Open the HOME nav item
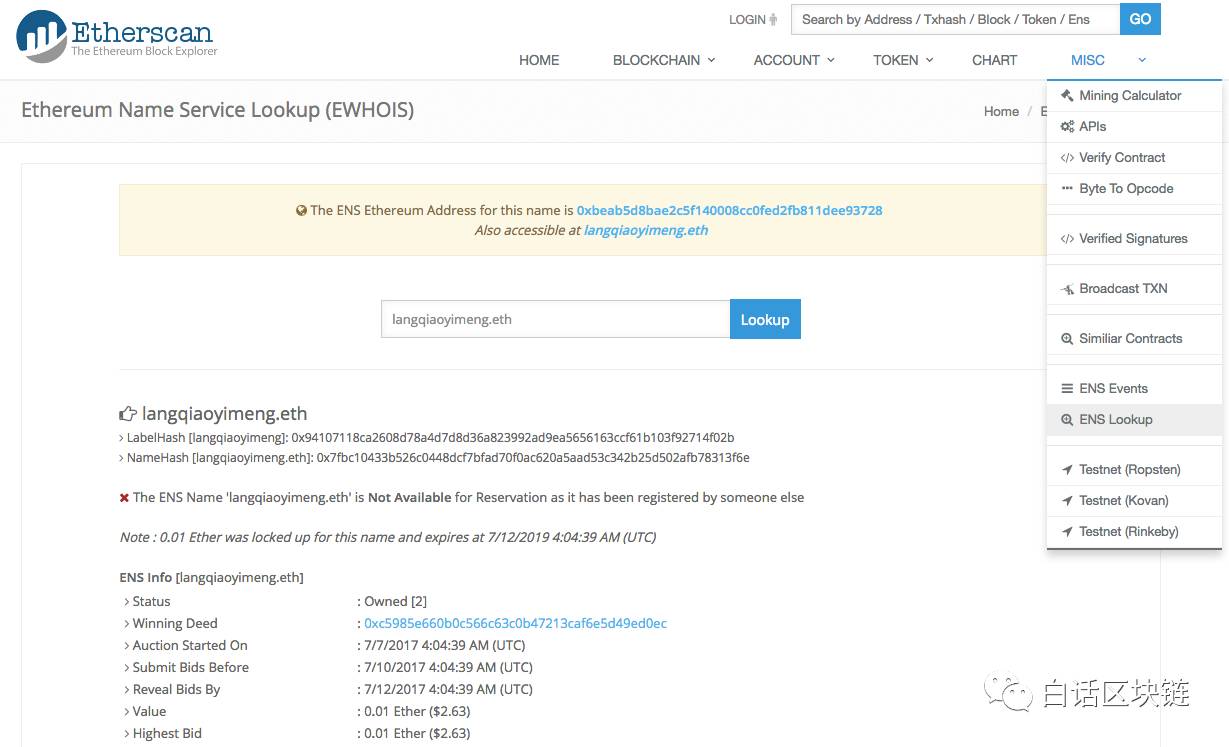Image resolution: width=1229 pixels, height=747 pixels. (x=539, y=60)
